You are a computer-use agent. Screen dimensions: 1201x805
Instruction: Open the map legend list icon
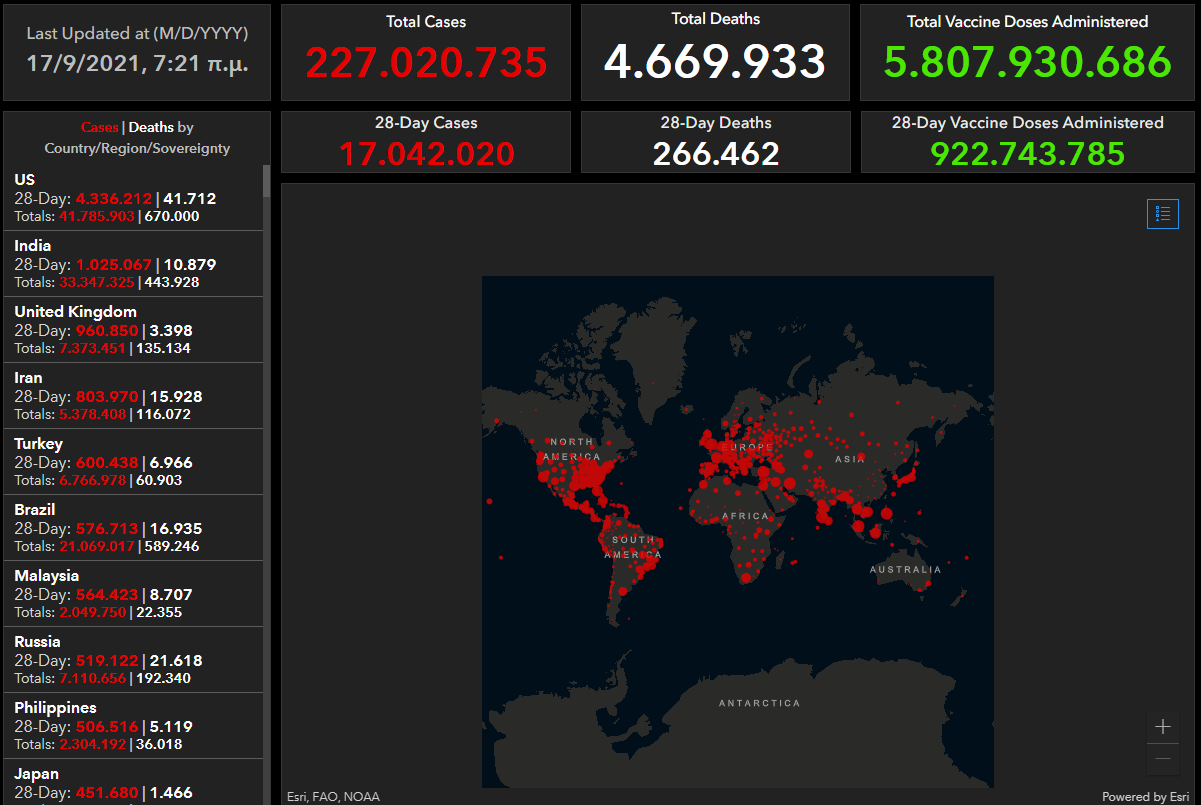point(1162,213)
